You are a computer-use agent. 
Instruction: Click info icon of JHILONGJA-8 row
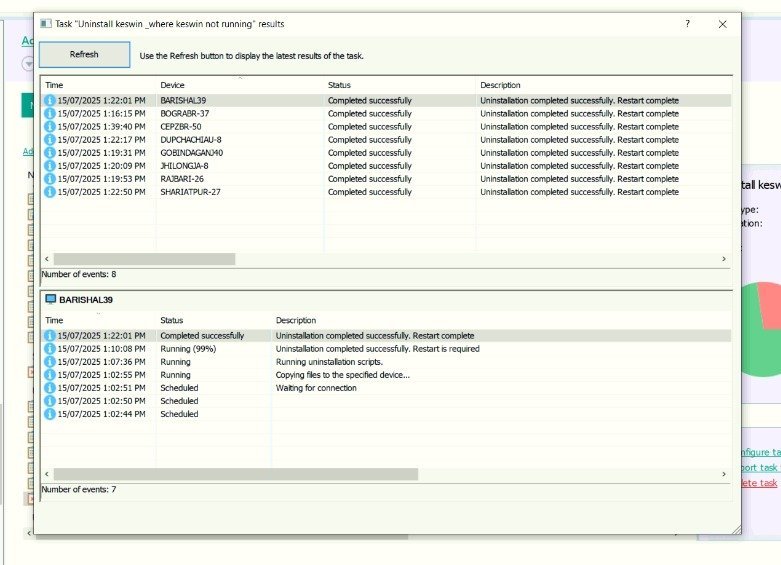(49, 165)
